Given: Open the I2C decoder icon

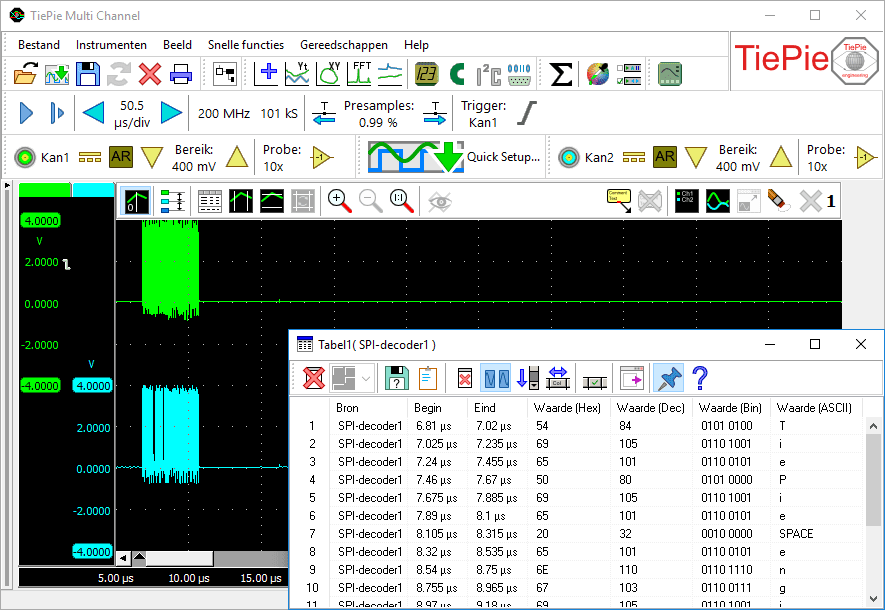Looking at the screenshot, I should pos(488,74).
